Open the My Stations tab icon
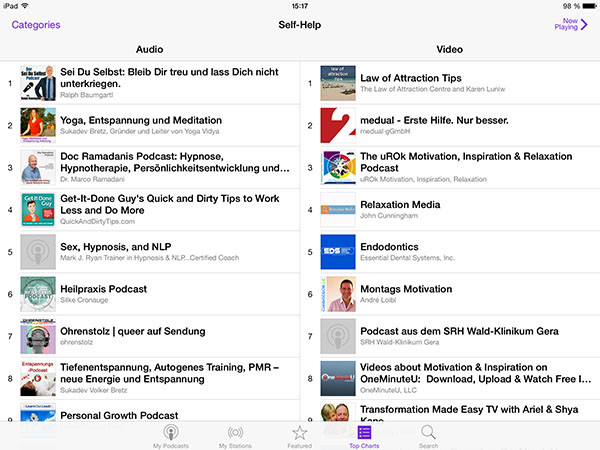This screenshot has width=600, height=450. point(235,432)
